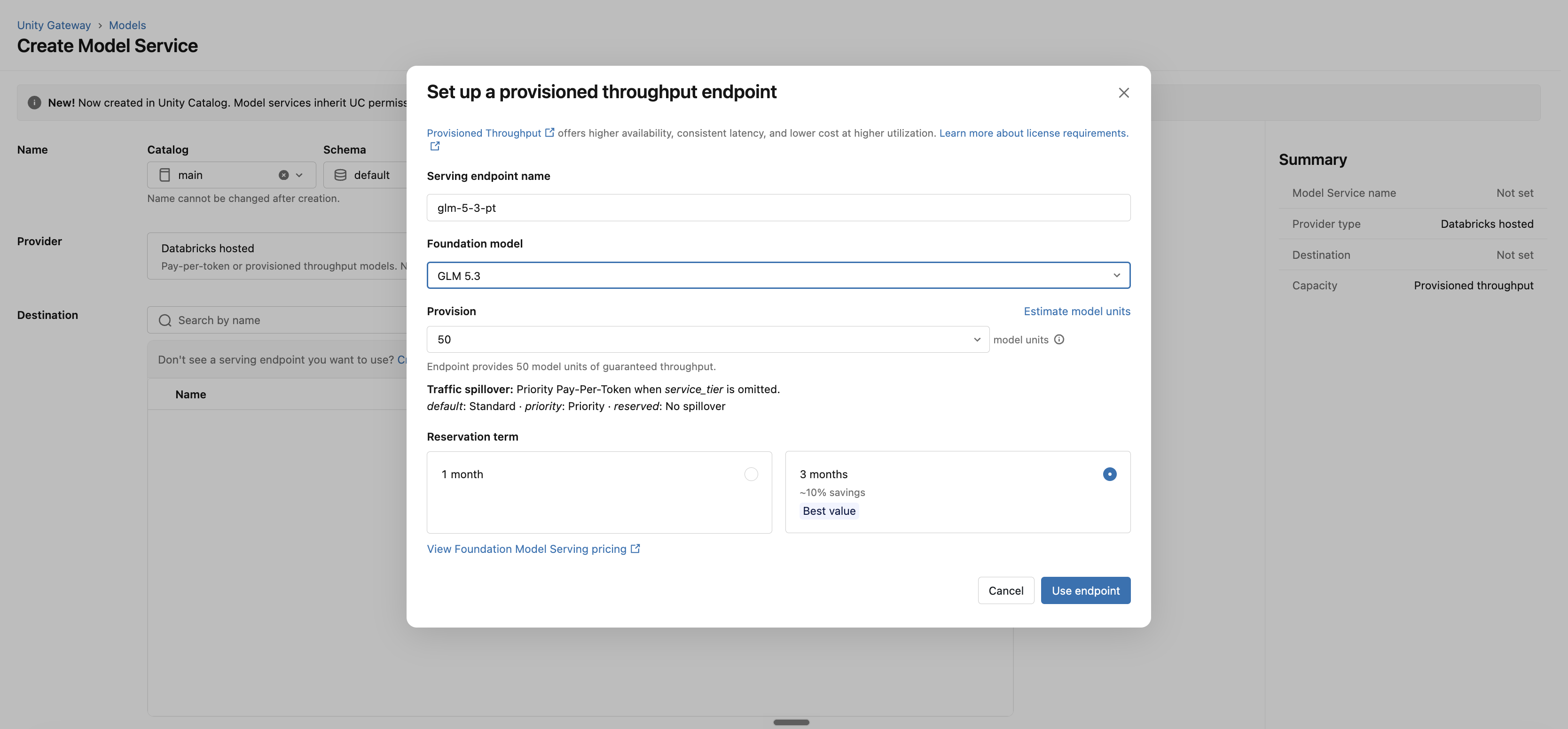Click external link icon after Serving pricing
This screenshot has height=729, width=1568.
(x=635, y=548)
